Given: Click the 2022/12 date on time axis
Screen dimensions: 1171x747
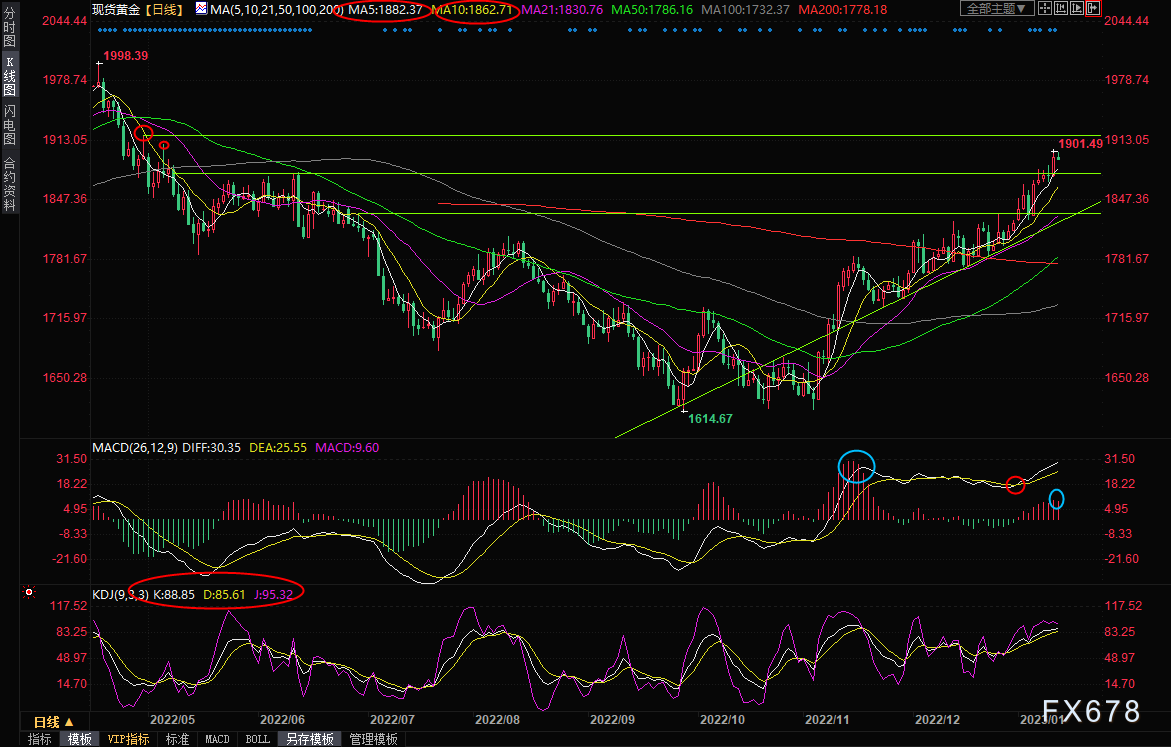Looking at the screenshot, I should (x=938, y=719).
